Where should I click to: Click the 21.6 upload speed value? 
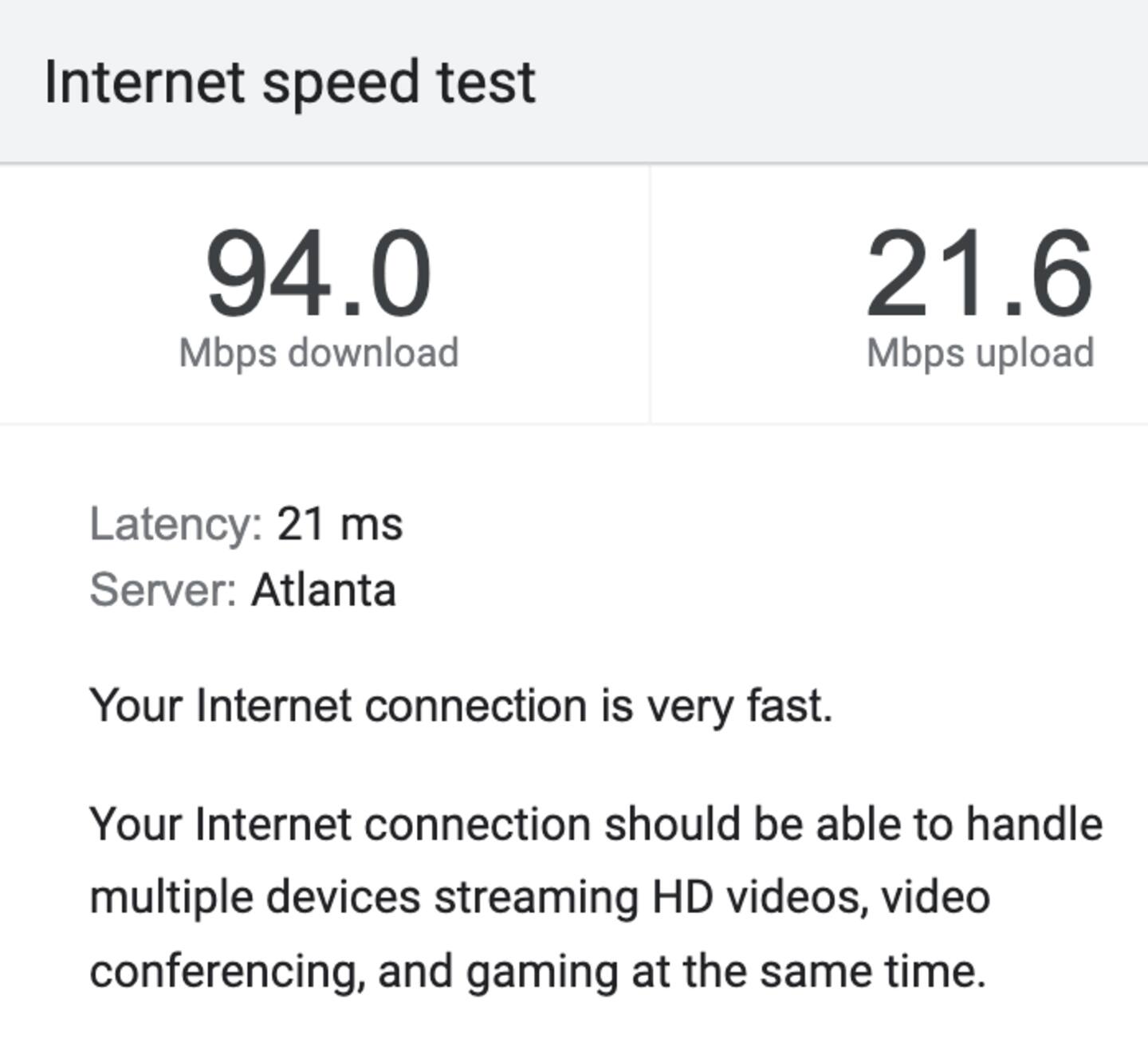(x=979, y=274)
